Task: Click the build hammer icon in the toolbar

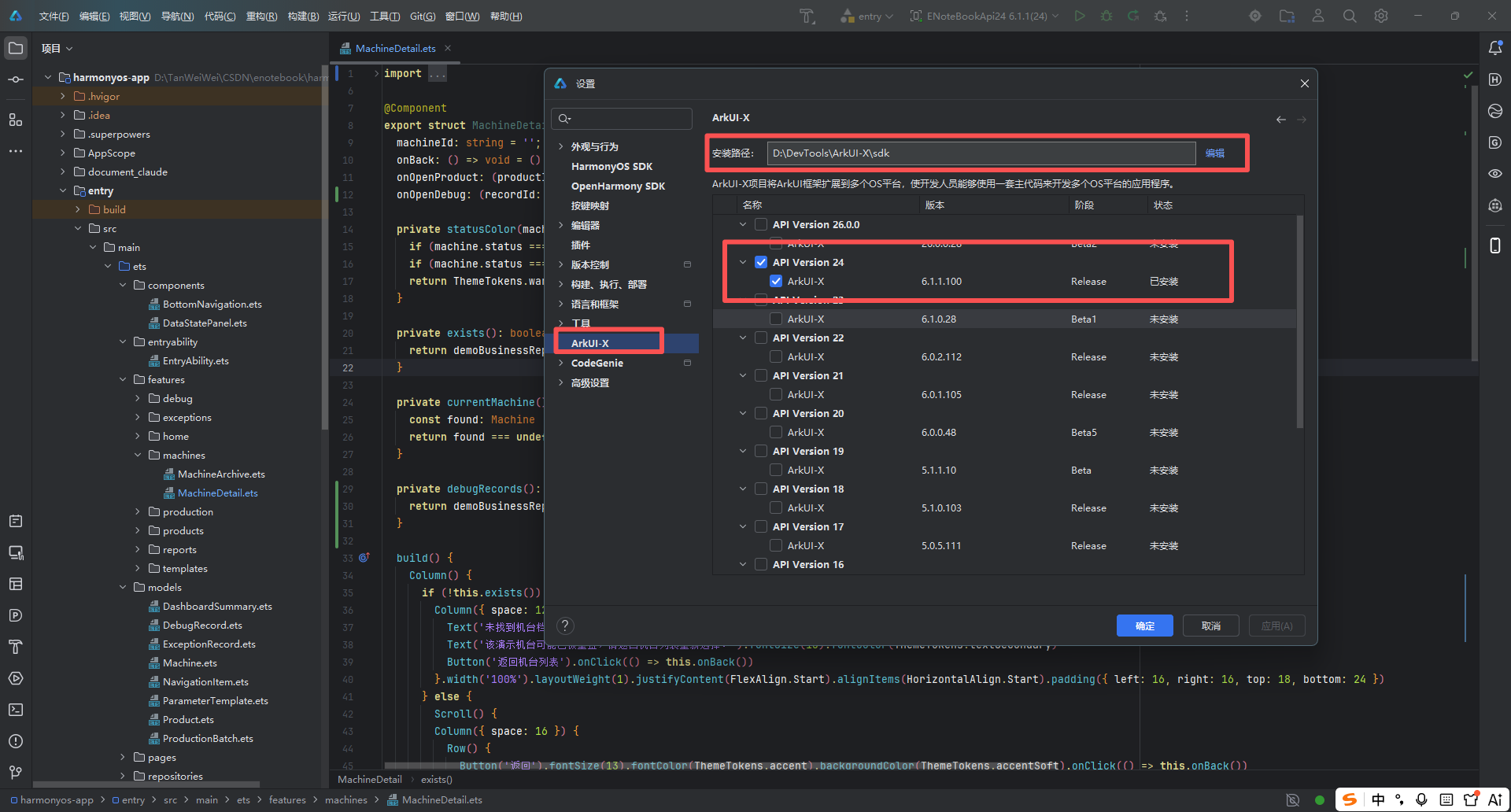Action: pyautogui.click(x=807, y=16)
